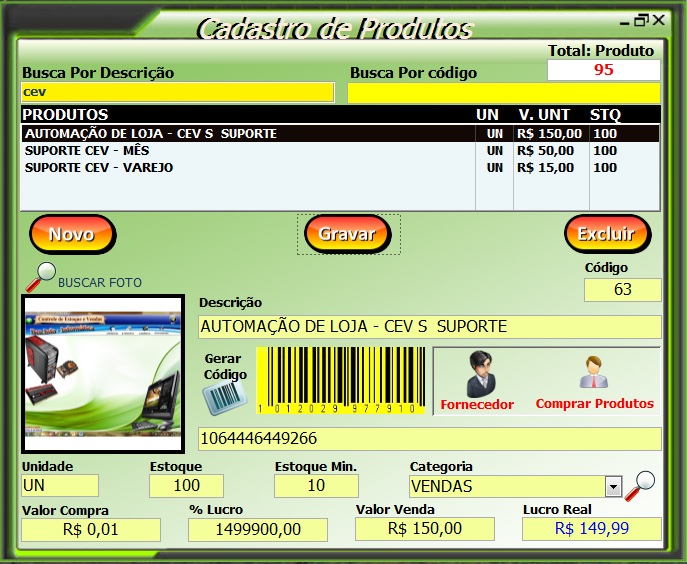687x564 pixels.
Task: Click the Excluir button
Action: tap(607, 234)
